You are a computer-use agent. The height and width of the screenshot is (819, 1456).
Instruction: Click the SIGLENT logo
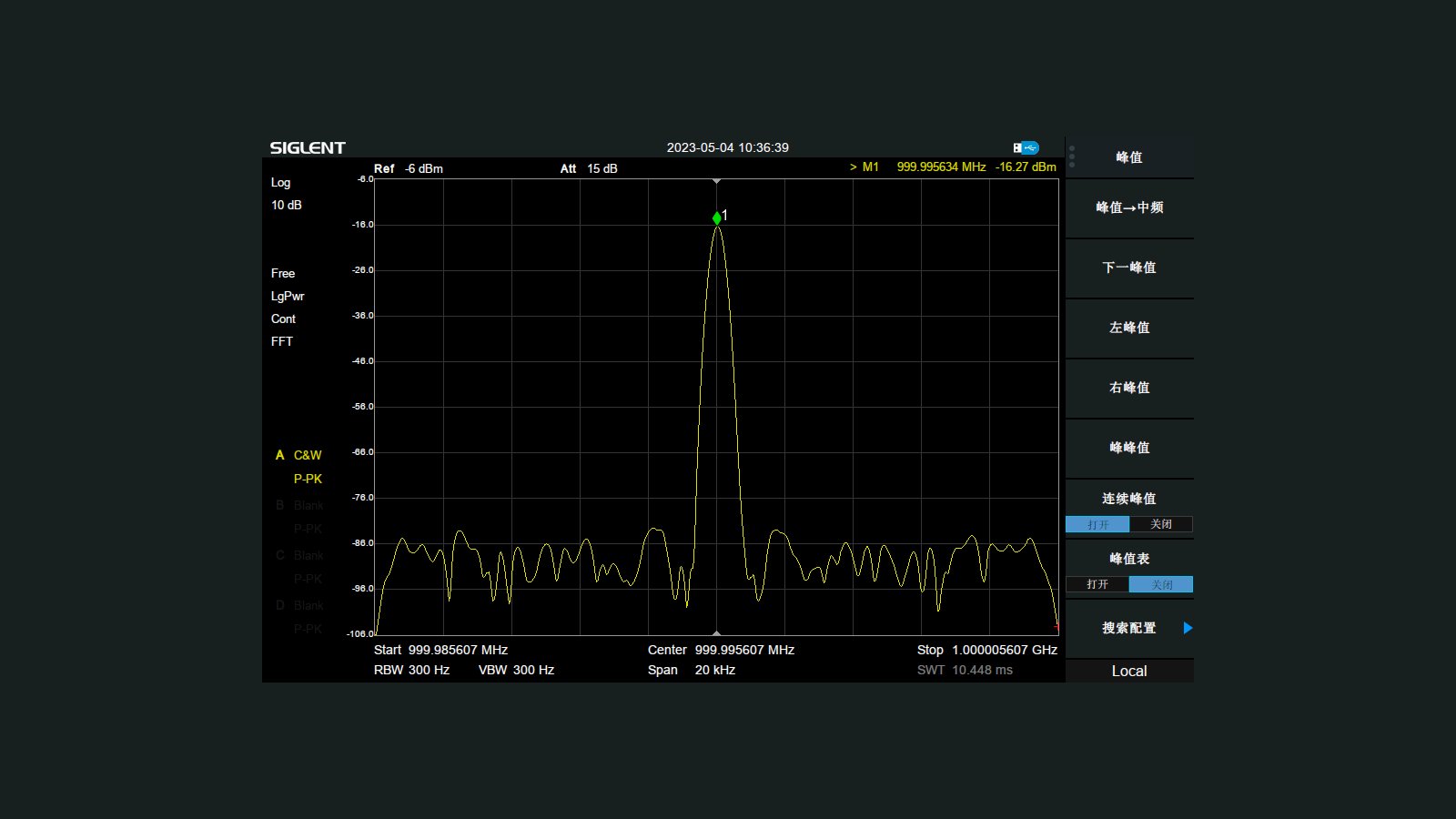pos(308,147)
